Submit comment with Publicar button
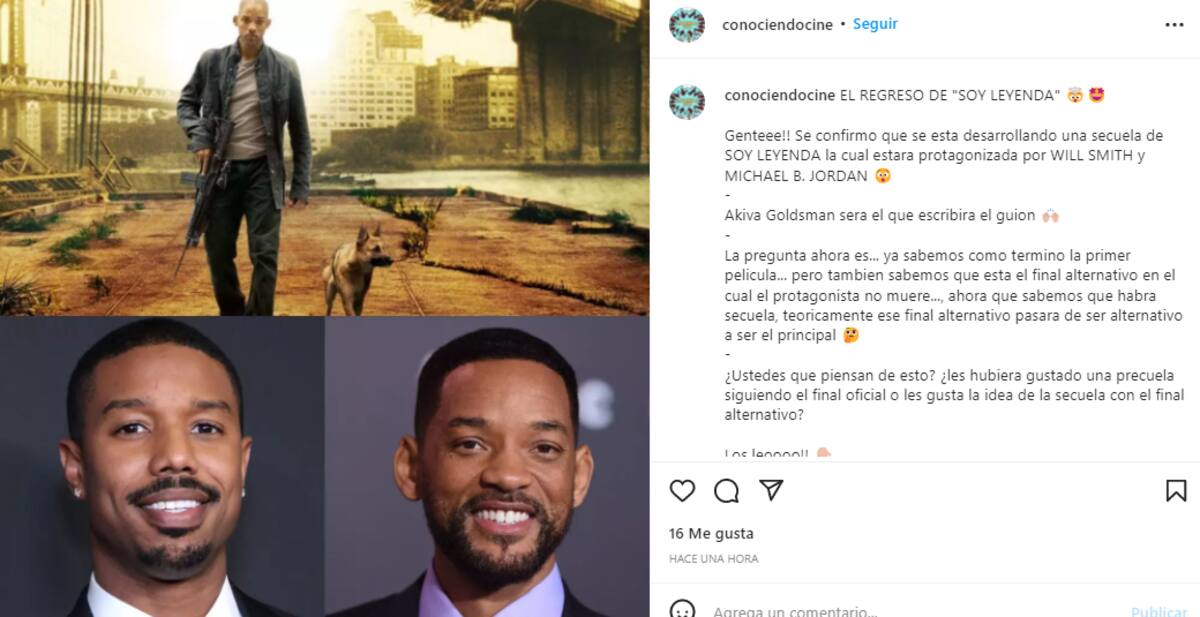This screenshot has width=1200, height=617. pyautogui.click(x=1159, y=611)
